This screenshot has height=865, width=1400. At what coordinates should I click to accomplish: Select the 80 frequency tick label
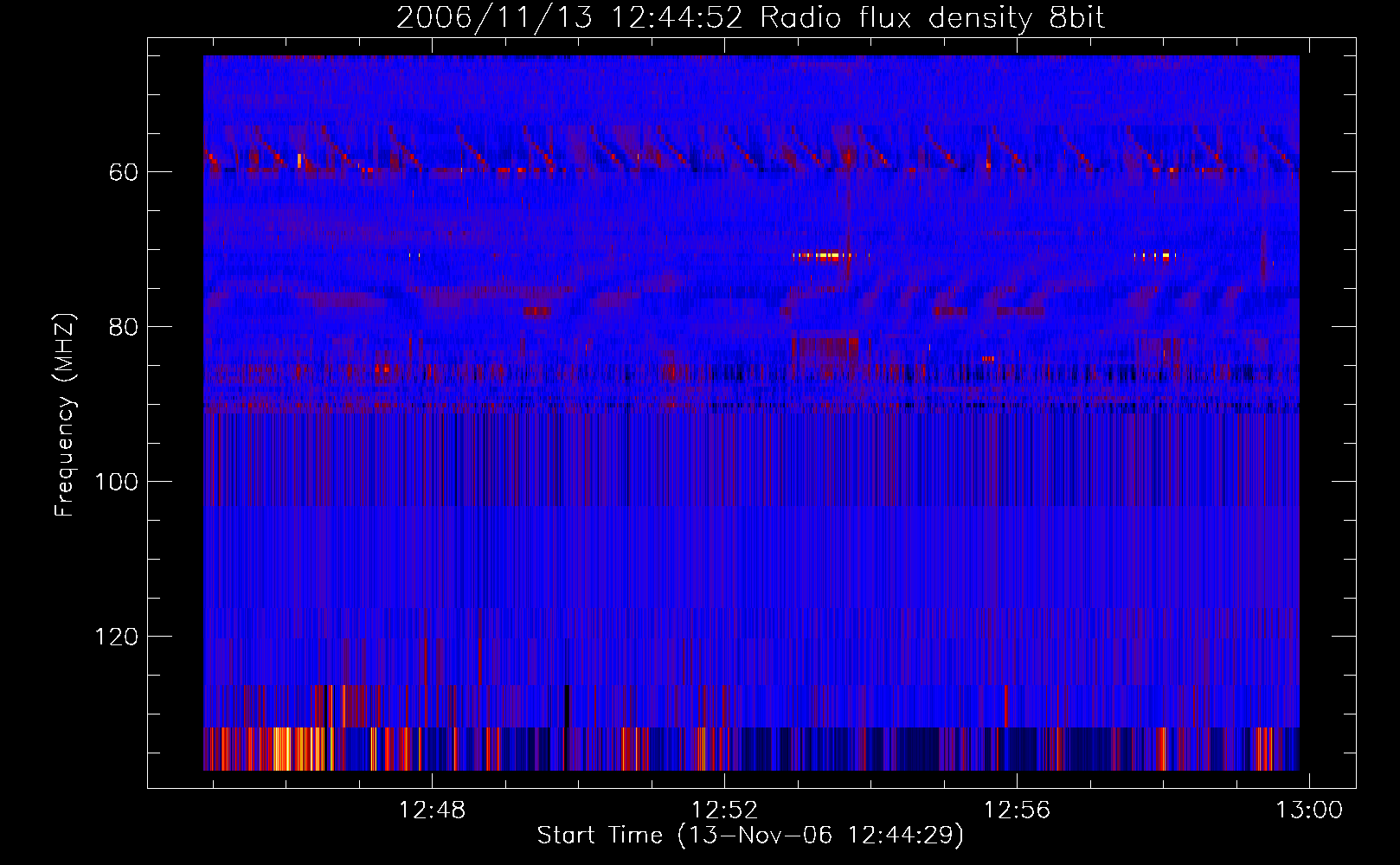(124, 327)
